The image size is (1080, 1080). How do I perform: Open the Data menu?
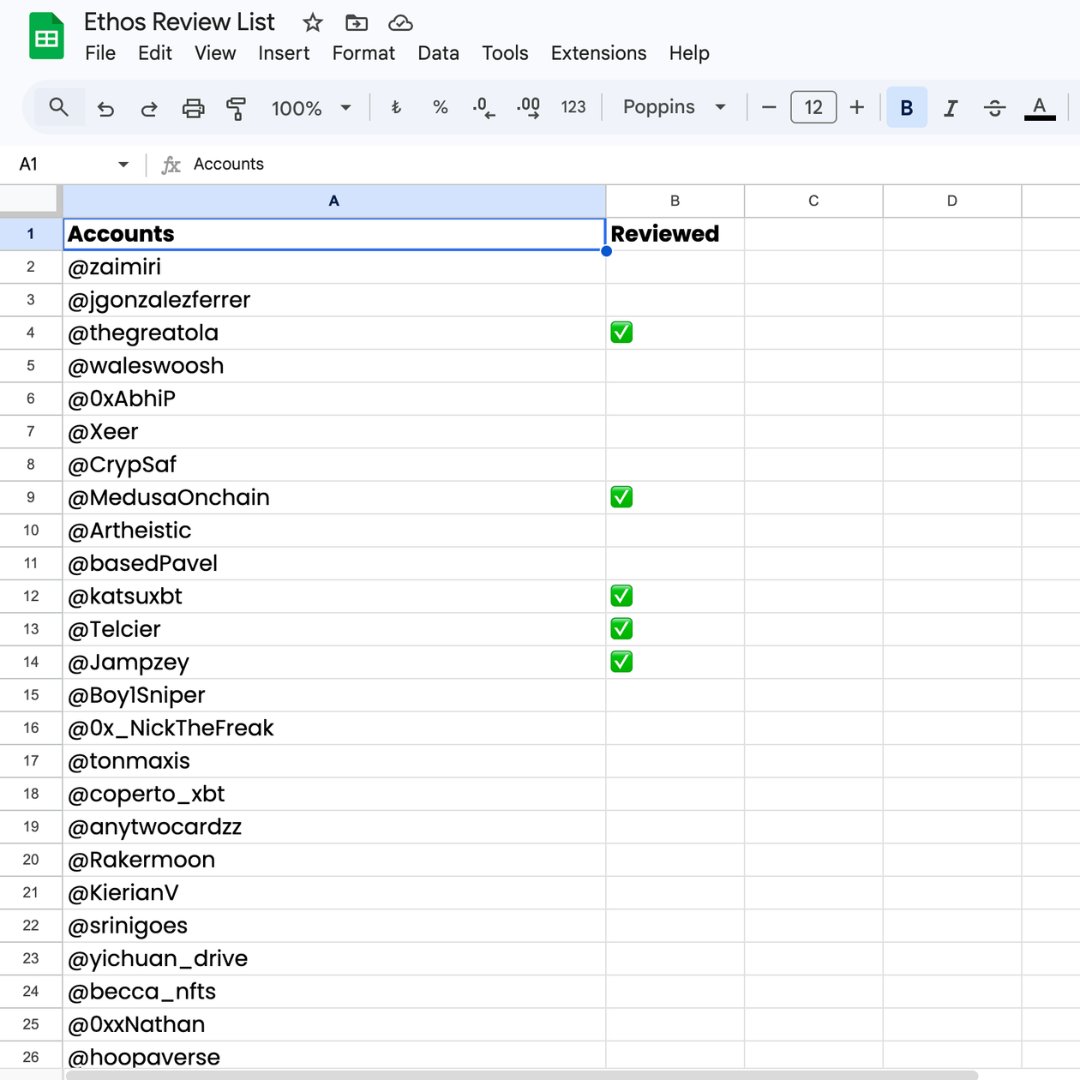coord(438,53)
